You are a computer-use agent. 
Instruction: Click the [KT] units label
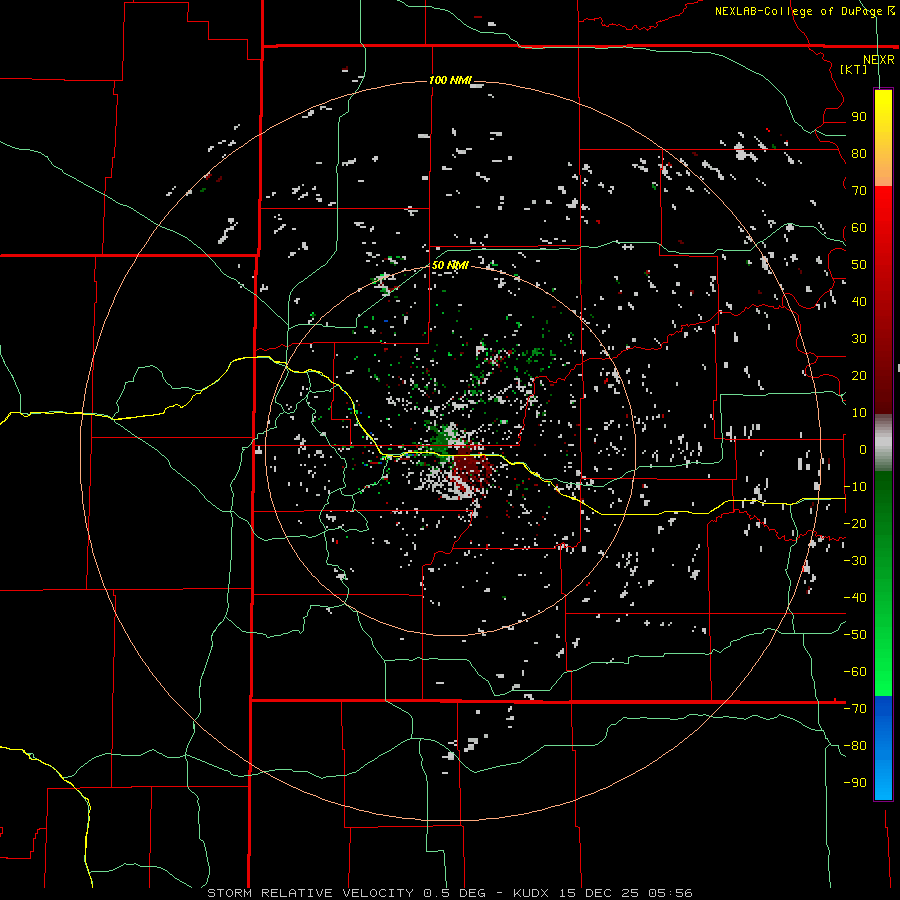pos(854,69)
